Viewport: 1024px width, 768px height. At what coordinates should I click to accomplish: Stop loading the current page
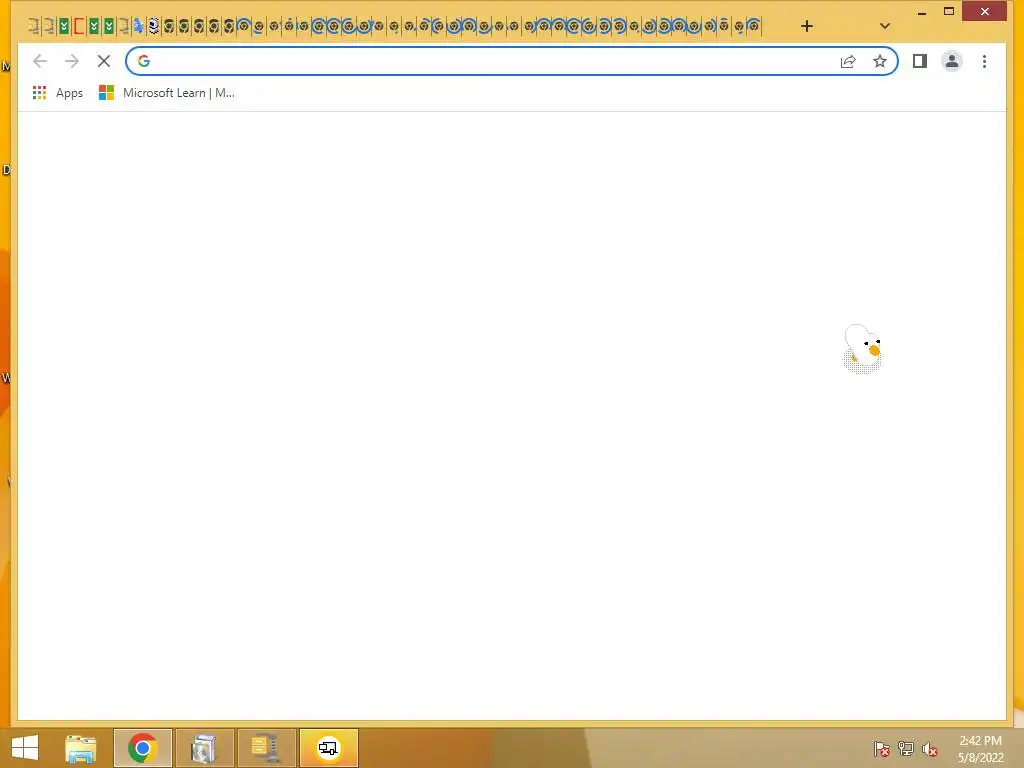104,61
